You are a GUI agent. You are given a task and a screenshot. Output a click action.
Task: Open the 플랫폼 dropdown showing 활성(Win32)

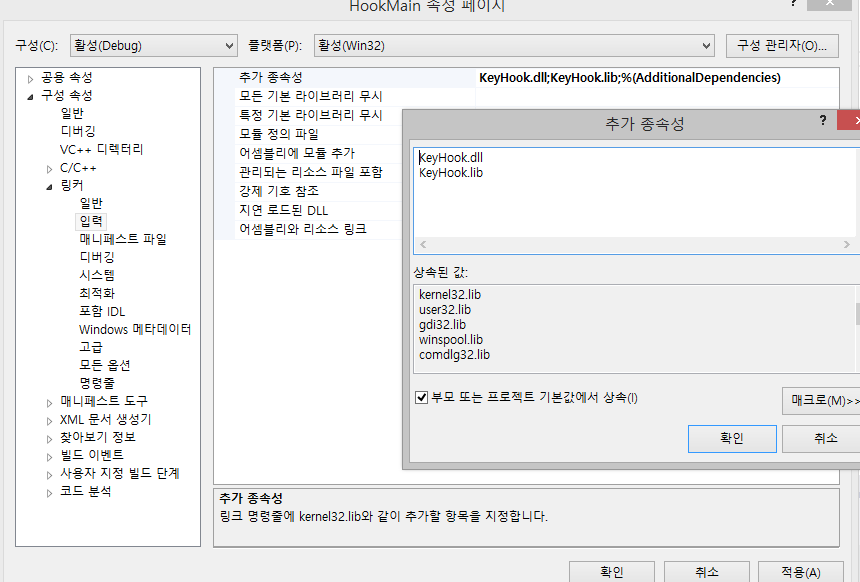513,45
